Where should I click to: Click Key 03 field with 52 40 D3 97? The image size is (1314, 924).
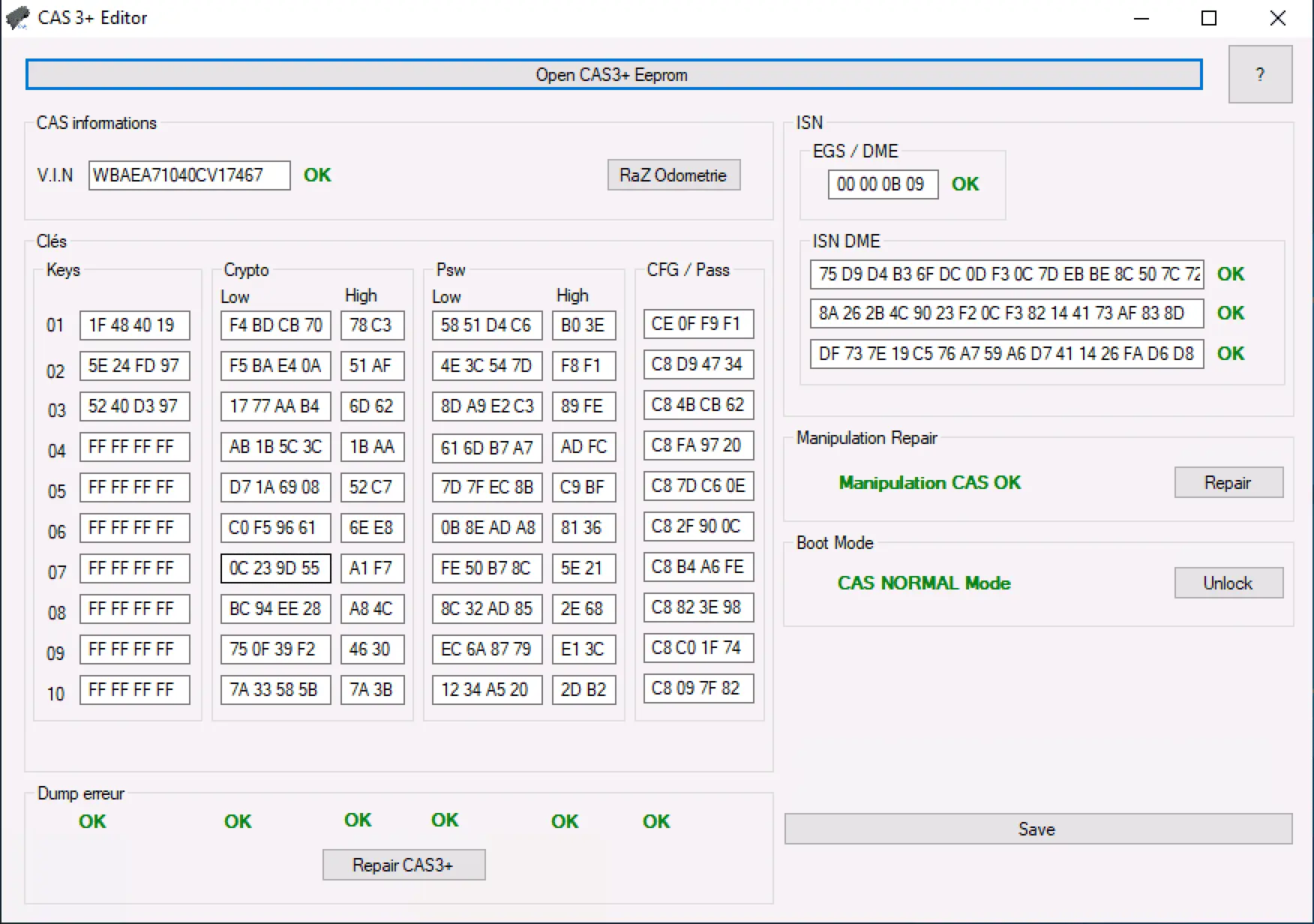134,406
